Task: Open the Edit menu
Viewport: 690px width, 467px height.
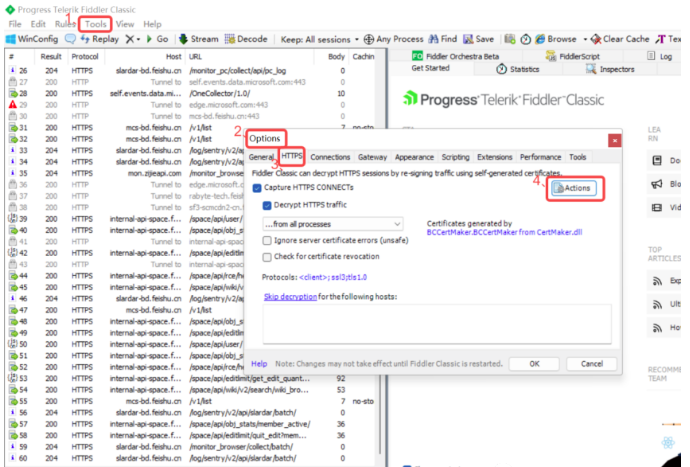Action: point(38,24)
